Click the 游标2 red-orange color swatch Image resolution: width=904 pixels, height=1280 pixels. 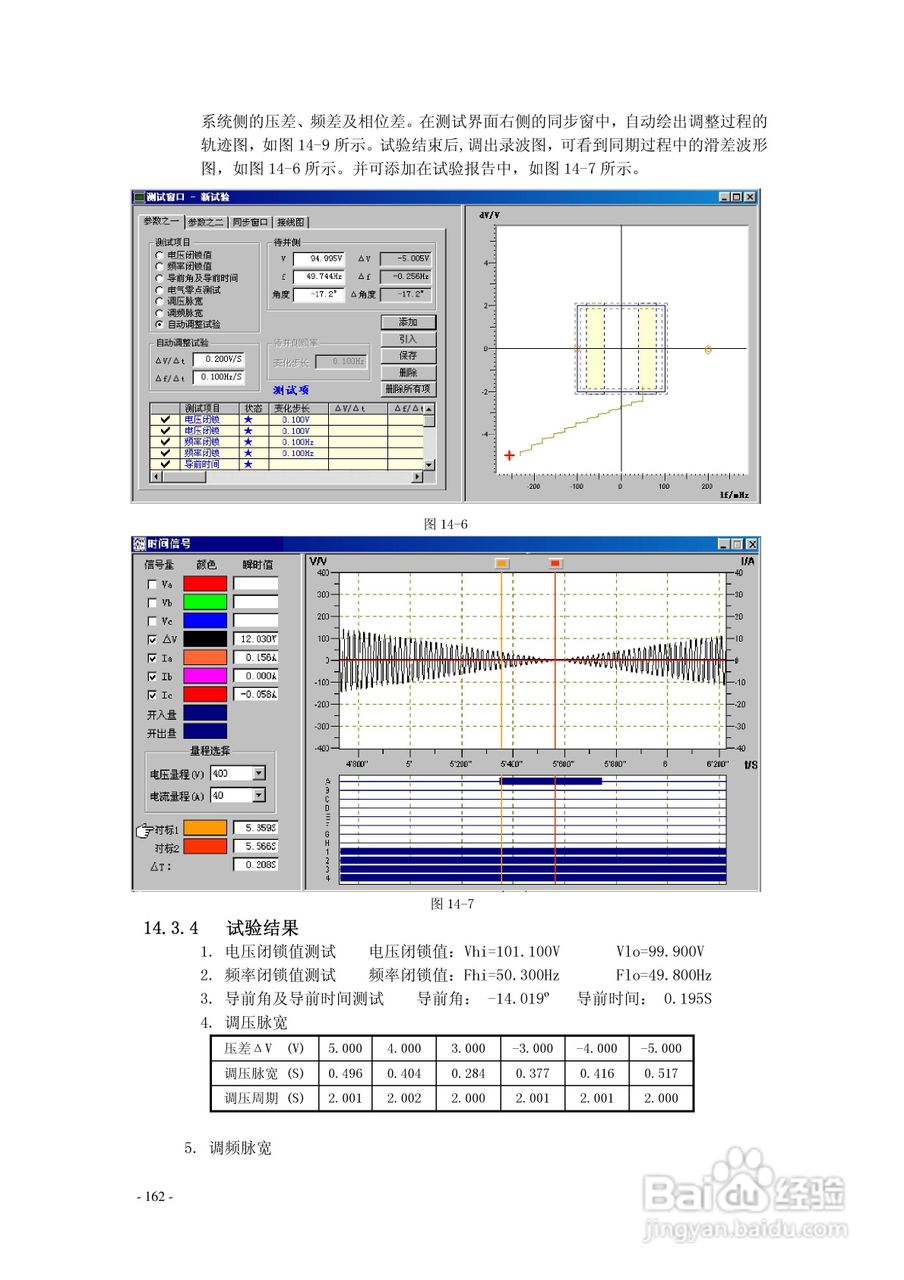204,846
